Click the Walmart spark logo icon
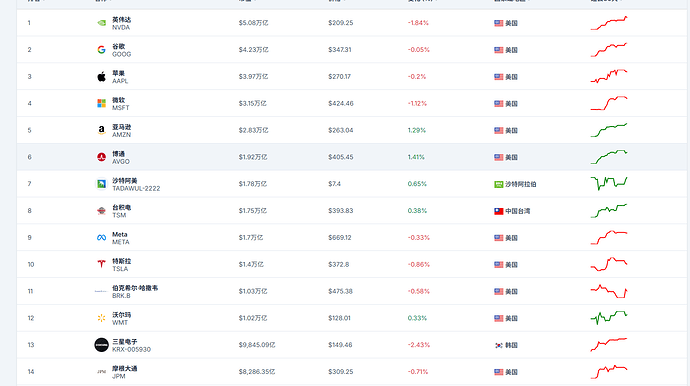 [x=101, y=318]
